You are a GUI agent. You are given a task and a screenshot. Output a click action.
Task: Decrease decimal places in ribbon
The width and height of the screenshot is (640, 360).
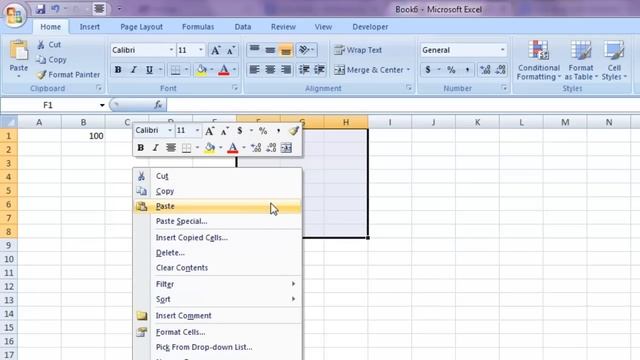(x=501, y=70)
